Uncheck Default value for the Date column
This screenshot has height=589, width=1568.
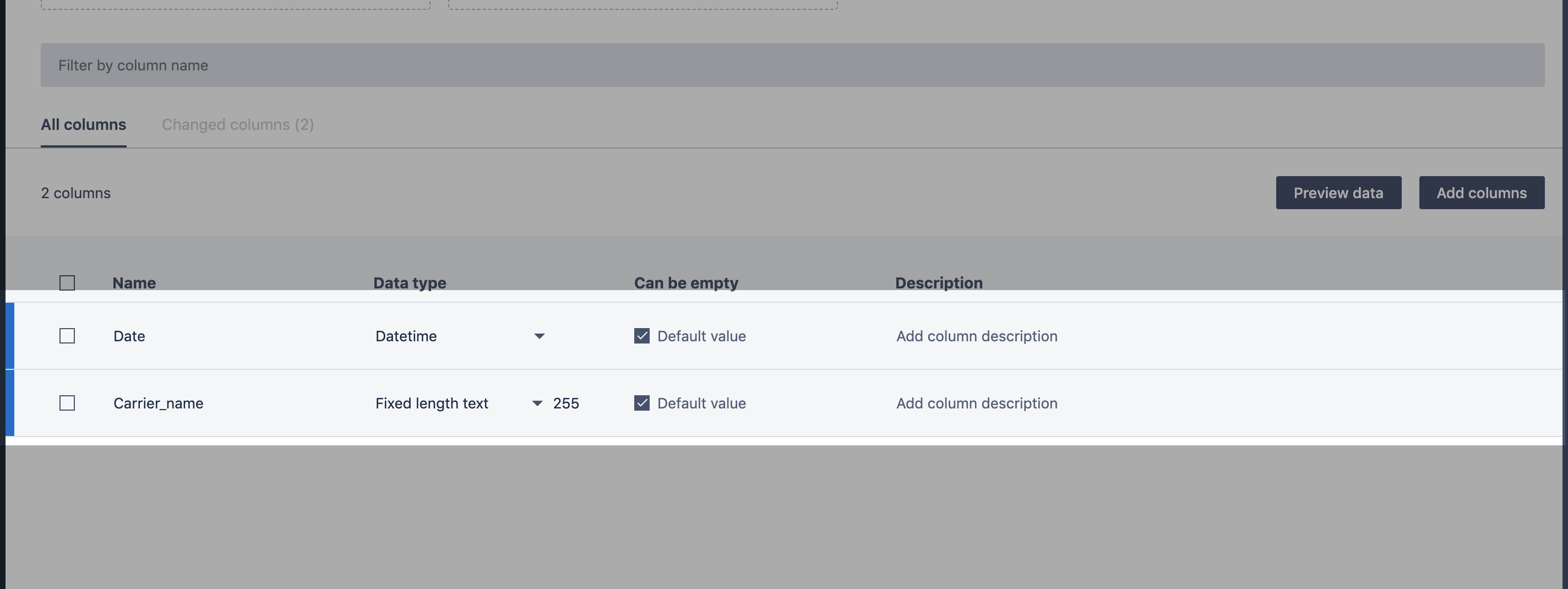point(641,336)
